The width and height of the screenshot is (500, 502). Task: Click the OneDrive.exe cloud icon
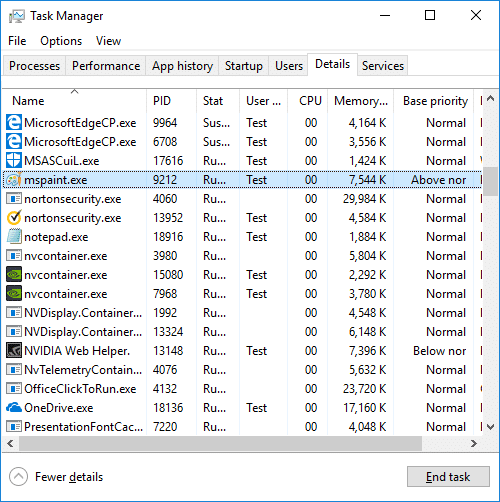(x=14, y=407)
